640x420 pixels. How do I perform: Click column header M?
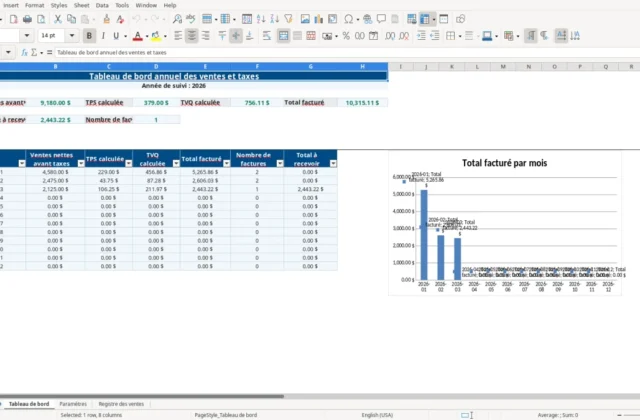[x=503, y=66]
